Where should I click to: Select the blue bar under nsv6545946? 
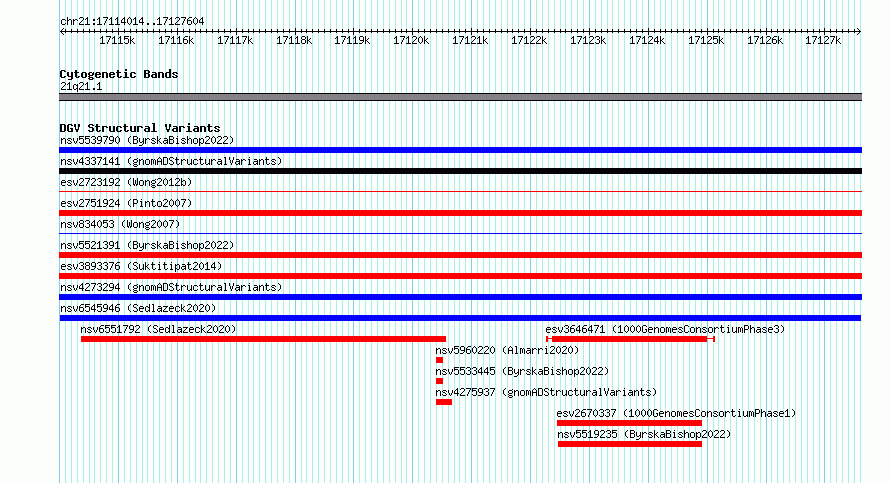pyautogui.click(x=460, y=318)
